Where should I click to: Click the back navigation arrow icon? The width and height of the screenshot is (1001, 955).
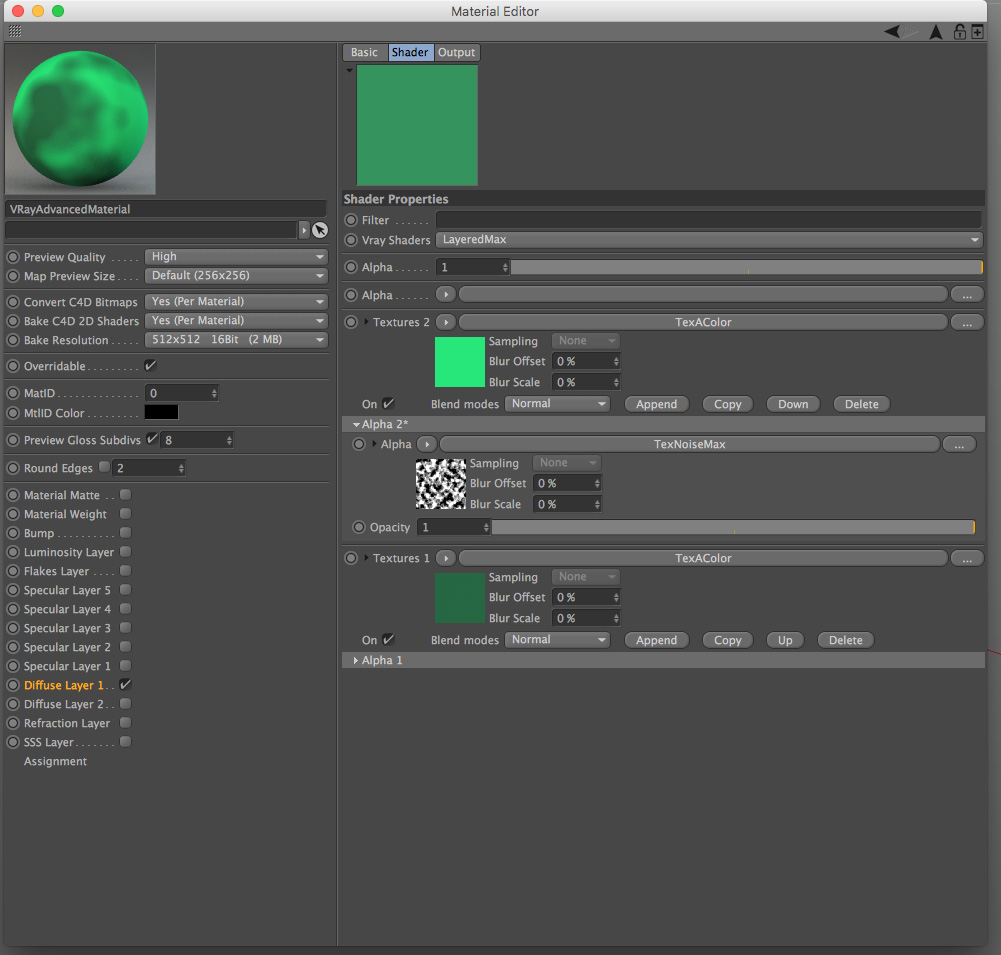point(892,31)
